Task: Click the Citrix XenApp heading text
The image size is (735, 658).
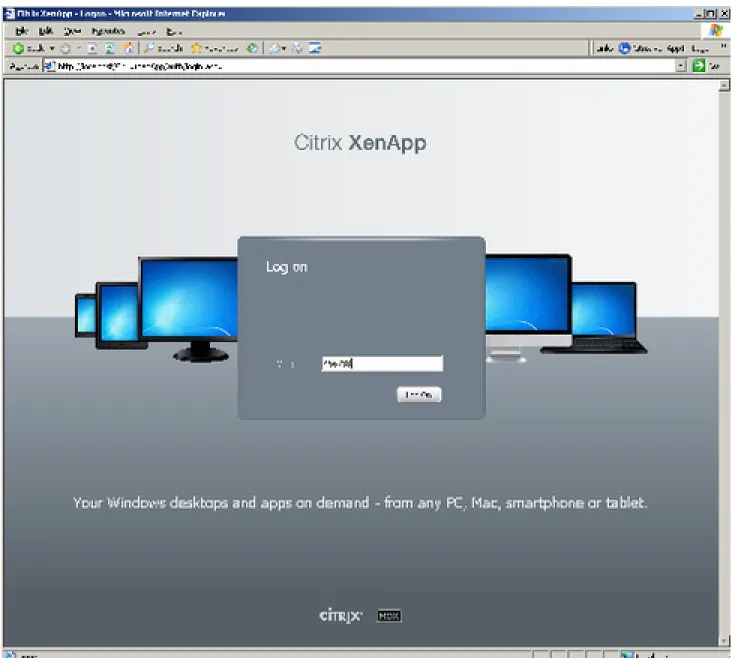Action: click(x=360, y=142)
